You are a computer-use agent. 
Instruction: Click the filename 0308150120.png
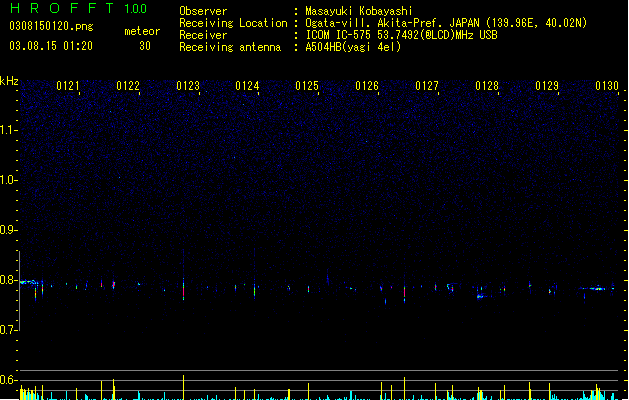[51, 26]
